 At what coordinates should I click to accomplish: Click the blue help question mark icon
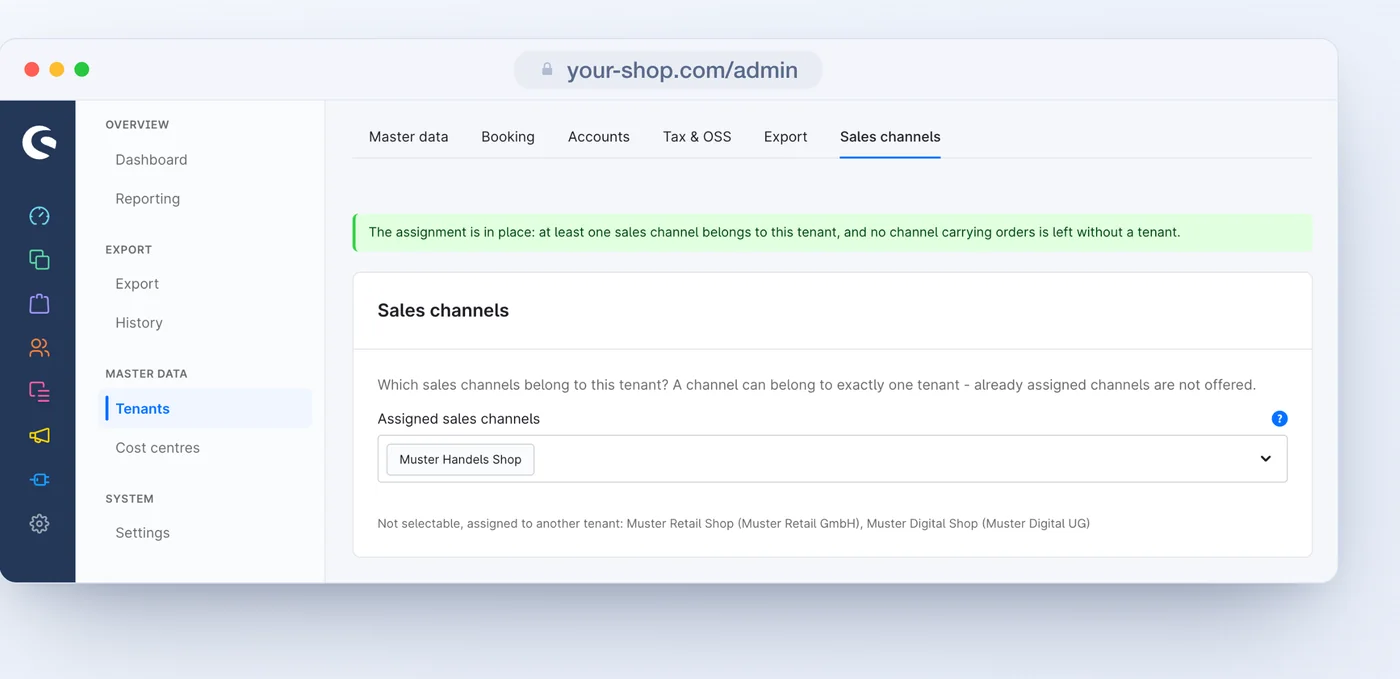(1279, 419)
